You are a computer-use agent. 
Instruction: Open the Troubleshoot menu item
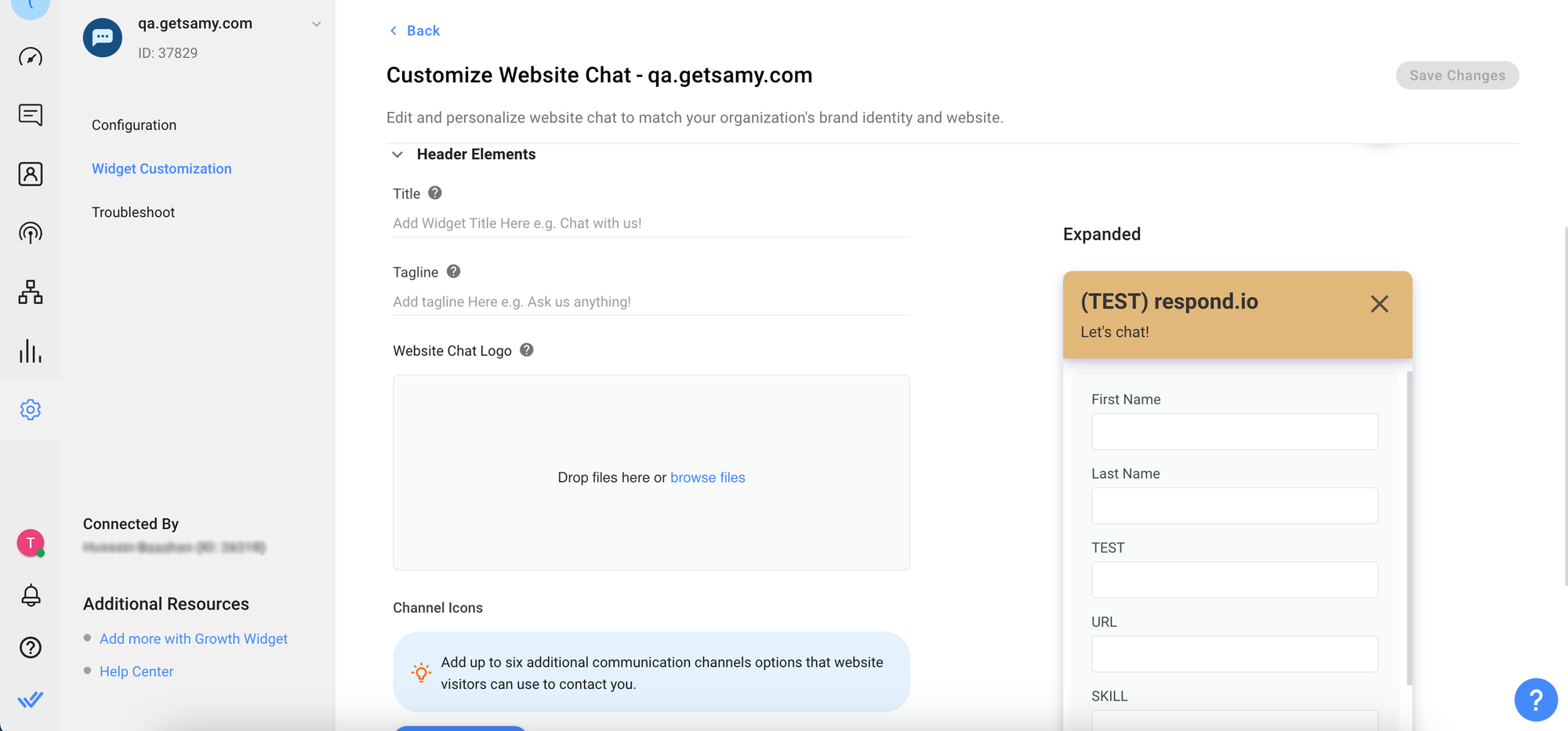(x=133, y=212)
